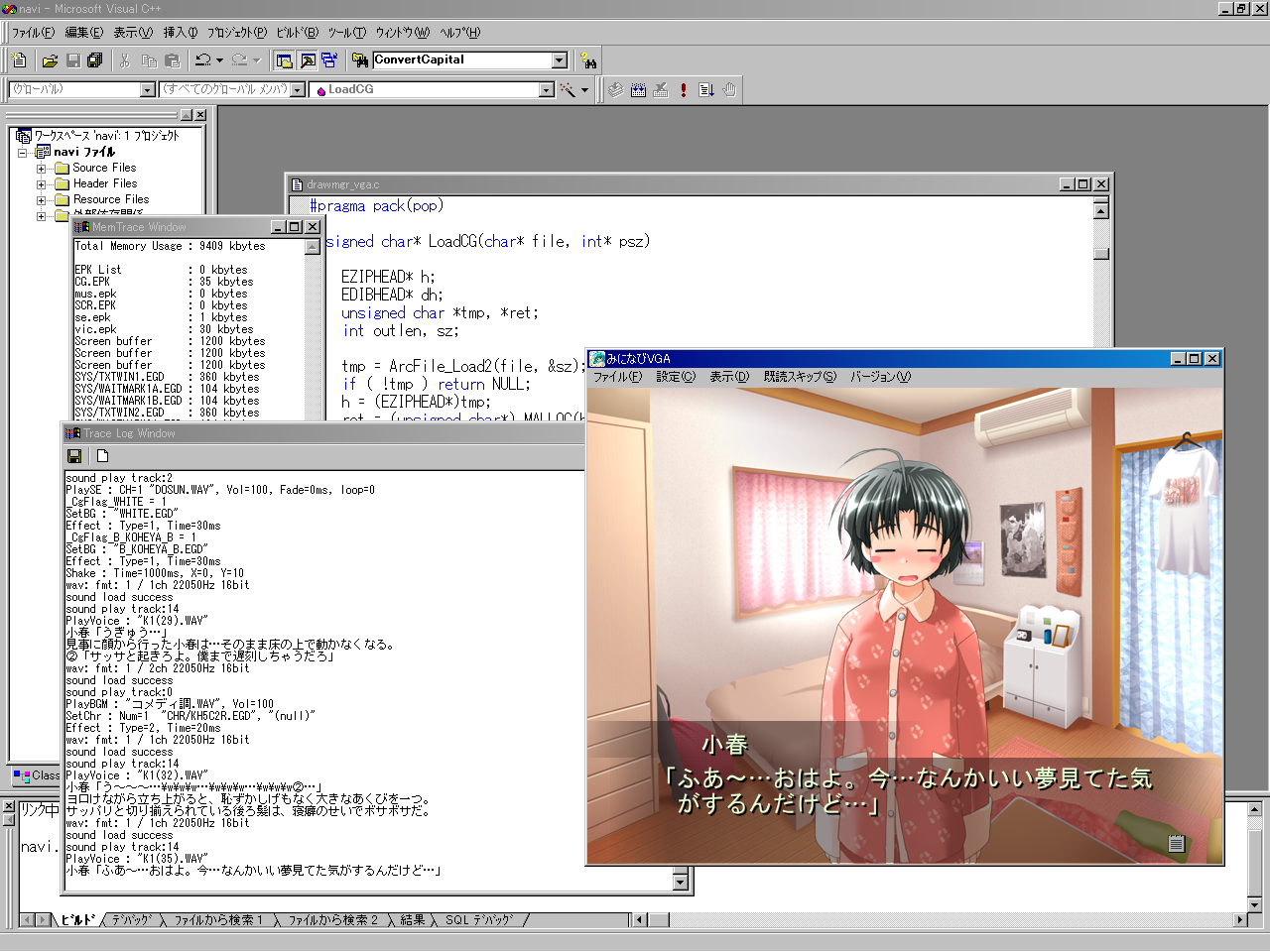Switch to the Debug output tab

(x=132, y=920)
